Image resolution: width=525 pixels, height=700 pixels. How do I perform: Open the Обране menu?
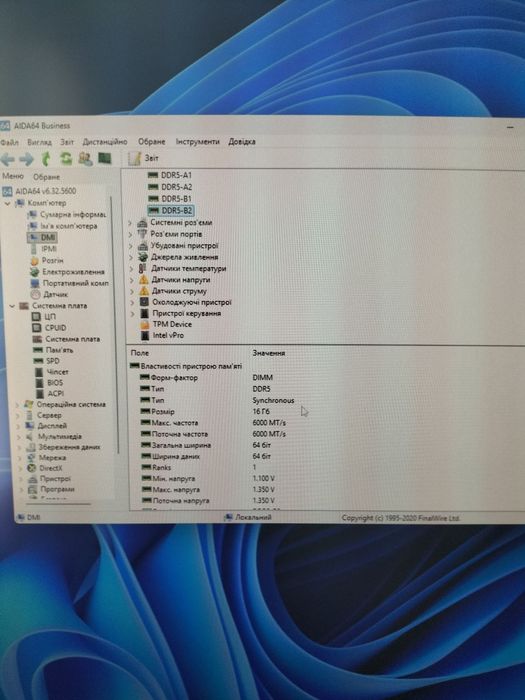coord(151,142)
